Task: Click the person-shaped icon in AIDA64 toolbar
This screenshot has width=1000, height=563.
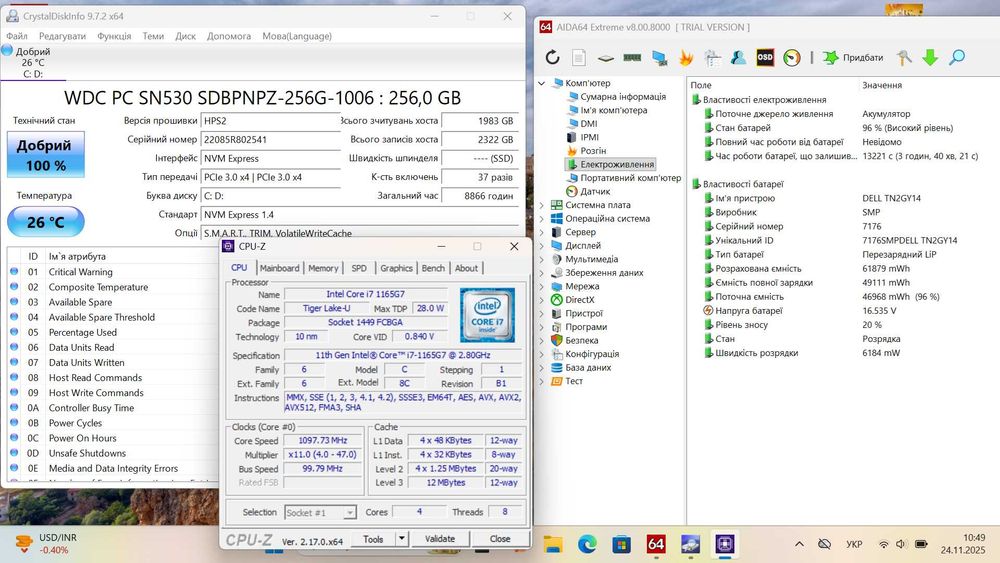Action: tap(739, 57)
